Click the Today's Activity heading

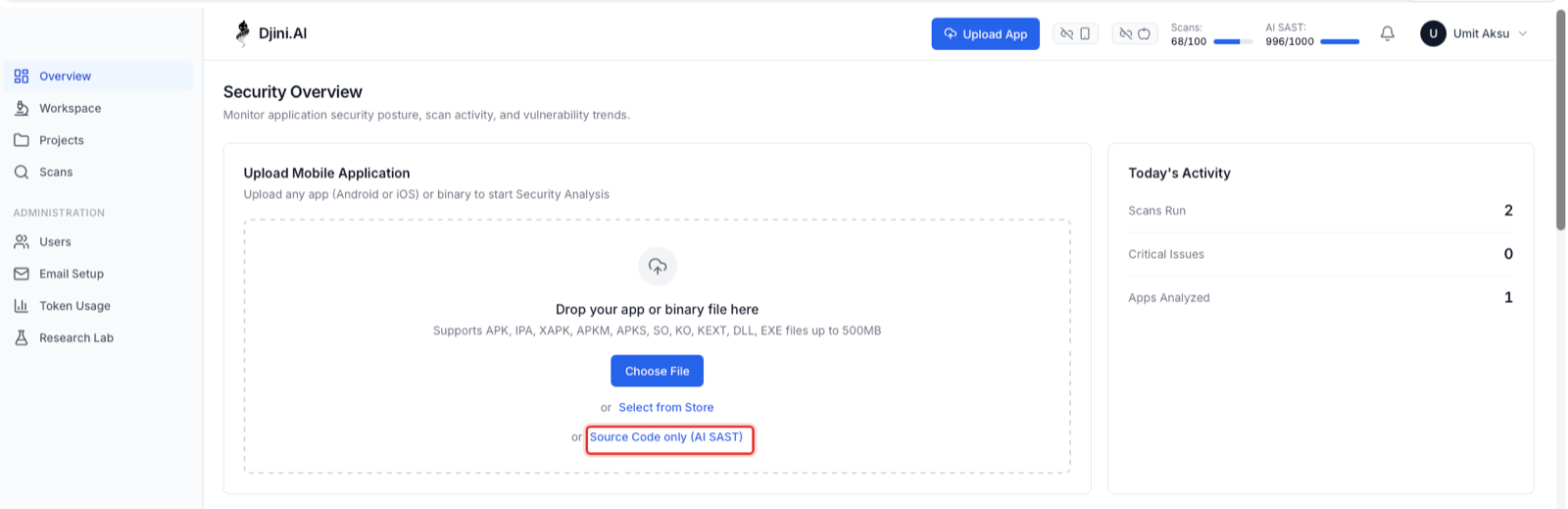(x=1179, y=173)
